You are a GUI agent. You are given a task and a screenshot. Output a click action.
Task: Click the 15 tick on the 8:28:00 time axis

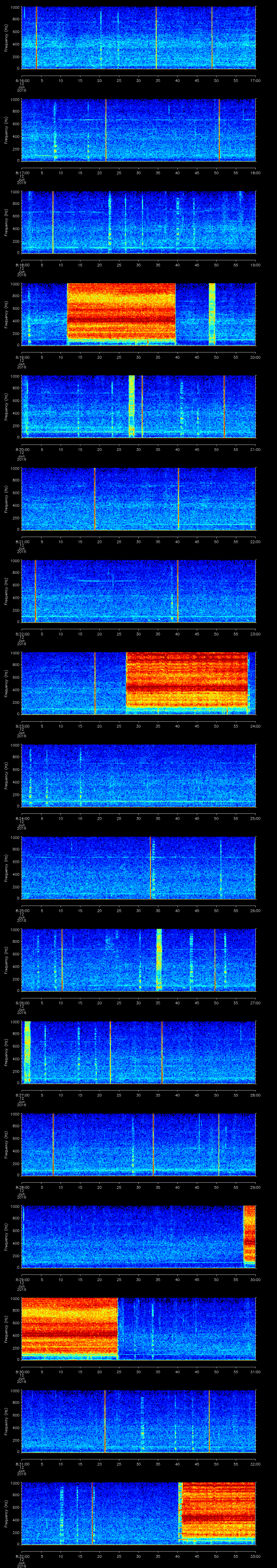pyautogui.click(x=80, y=1187)
